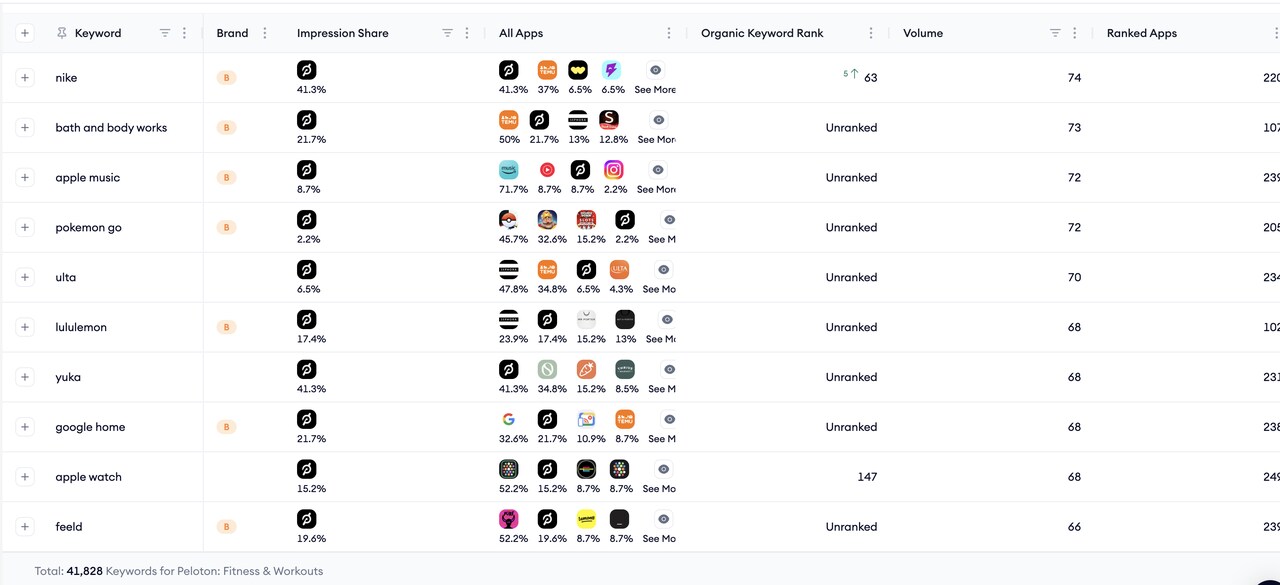The width and height of the screenshot is (1280, 585).
Task: Click See More eye icon in ulta row
Action: click(x=664, y=270)
